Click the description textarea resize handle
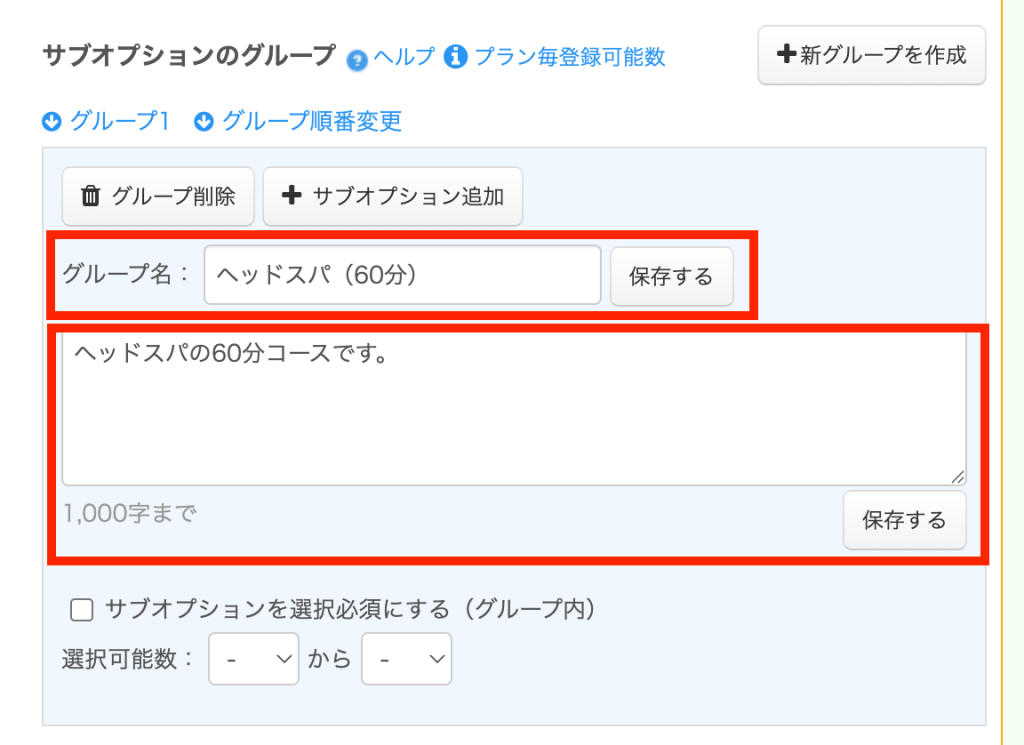The image size is (1024, 745). coord(958,477)
